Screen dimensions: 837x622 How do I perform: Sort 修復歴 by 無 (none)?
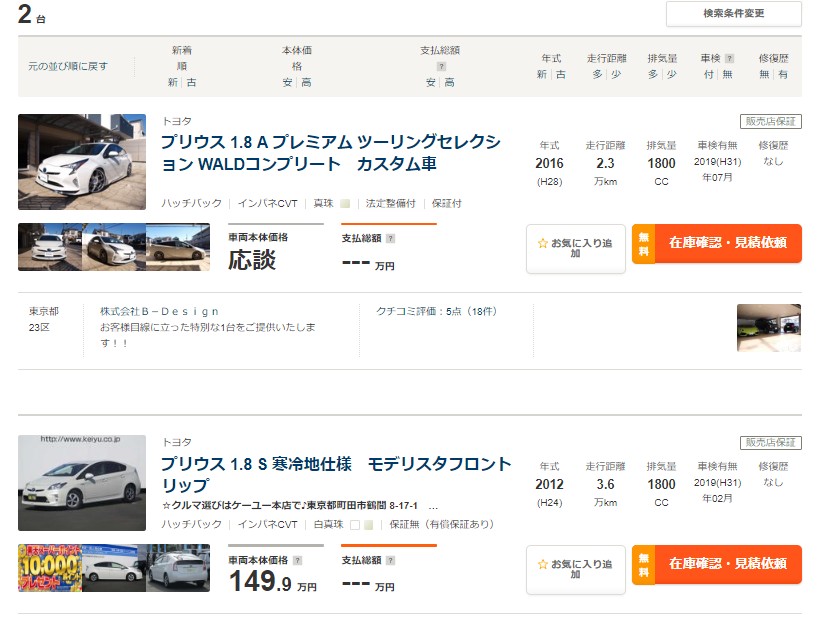[x=764, y=74]
